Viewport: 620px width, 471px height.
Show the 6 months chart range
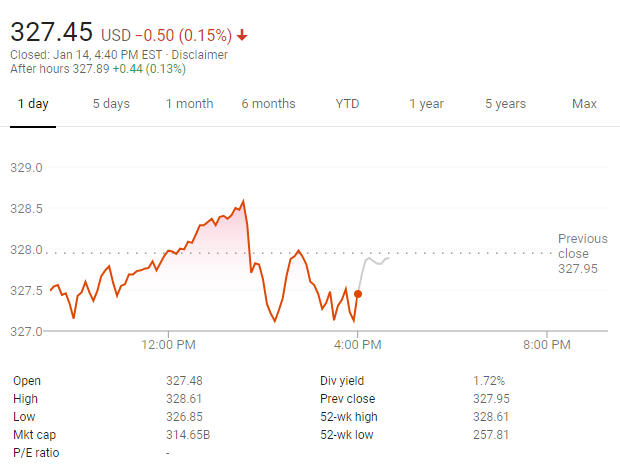click(268, 104)
